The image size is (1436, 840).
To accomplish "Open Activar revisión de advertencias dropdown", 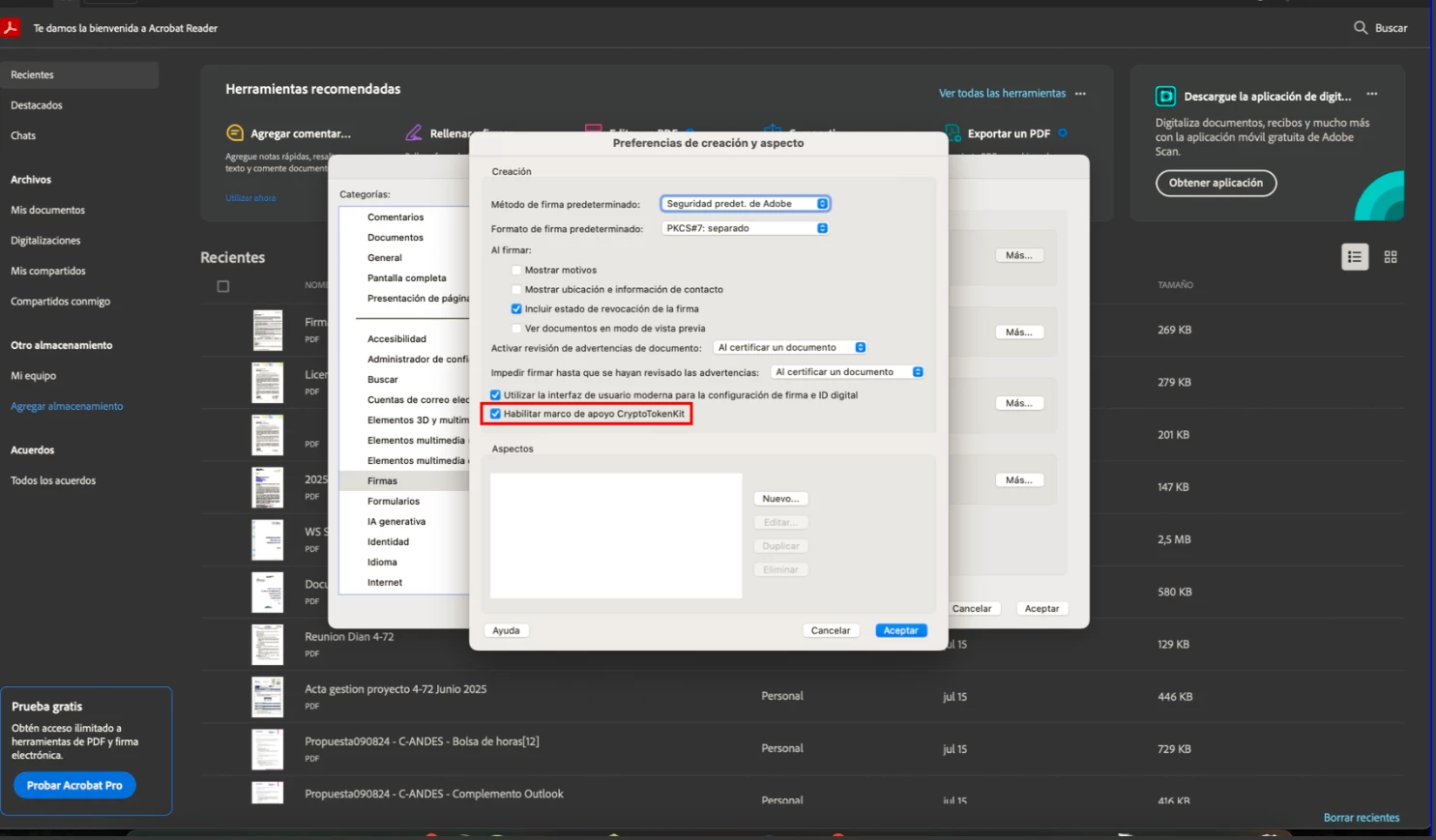I will tap(790, 347).
